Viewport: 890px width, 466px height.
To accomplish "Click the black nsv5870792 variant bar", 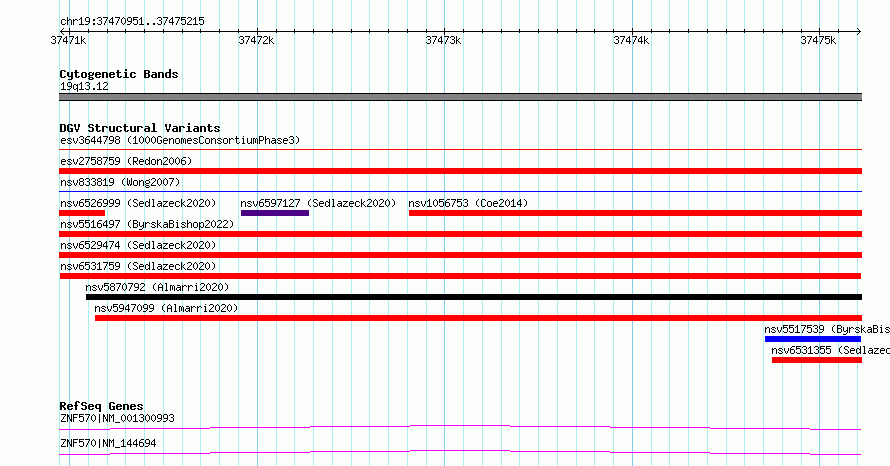I will point(474,297).
